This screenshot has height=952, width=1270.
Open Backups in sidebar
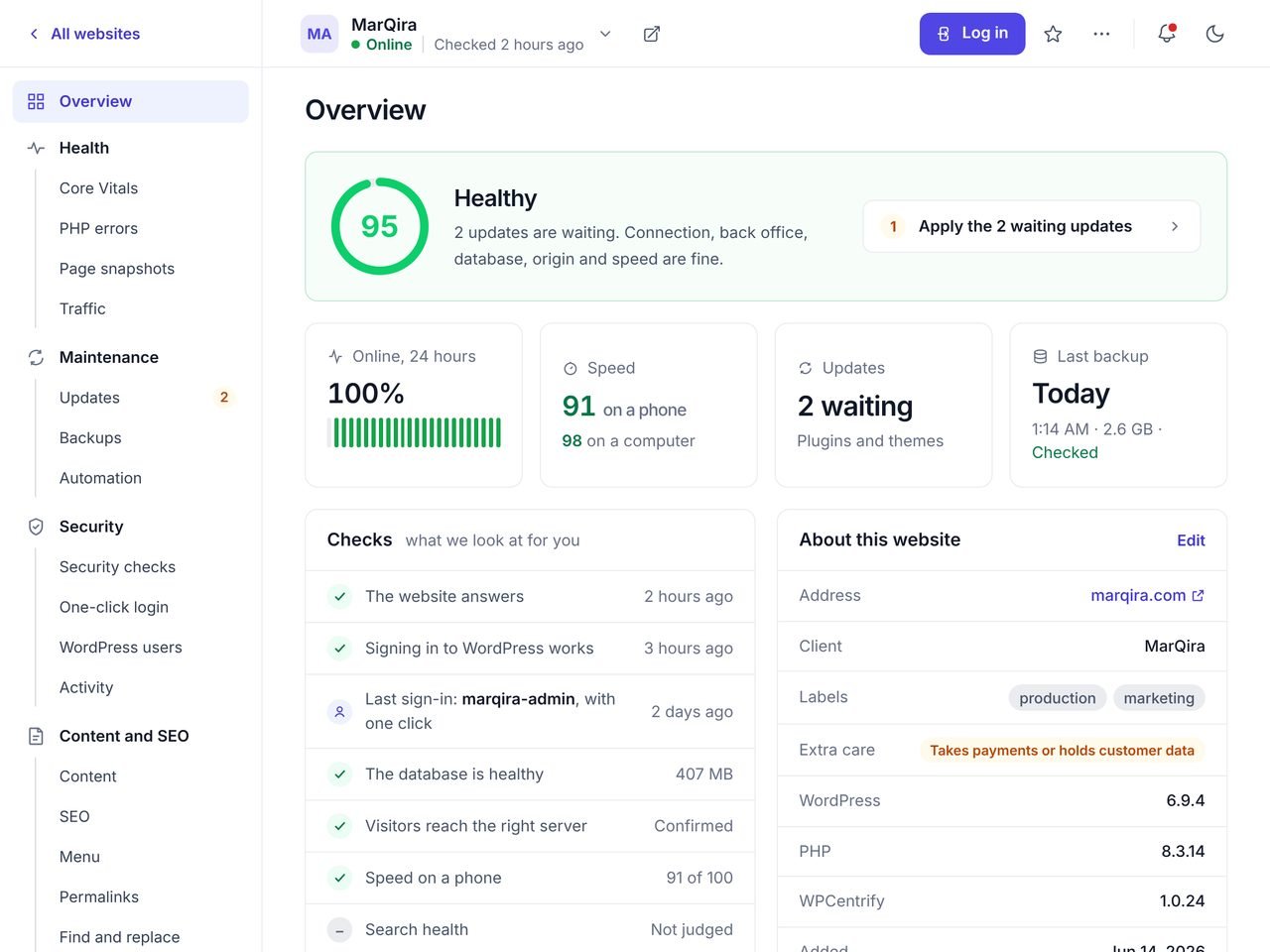(x=90, y=437)
